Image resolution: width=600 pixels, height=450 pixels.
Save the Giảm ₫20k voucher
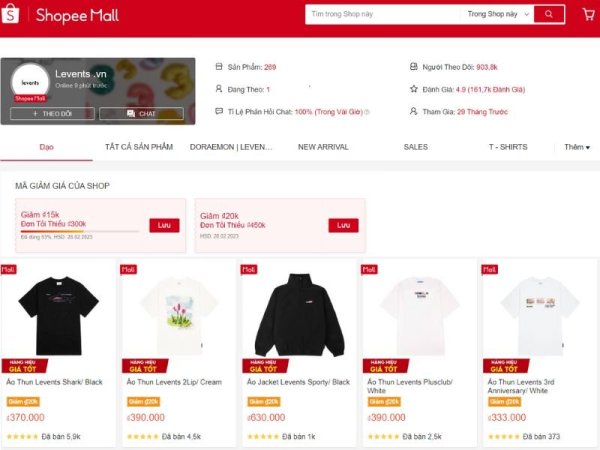tap(343, 225)
